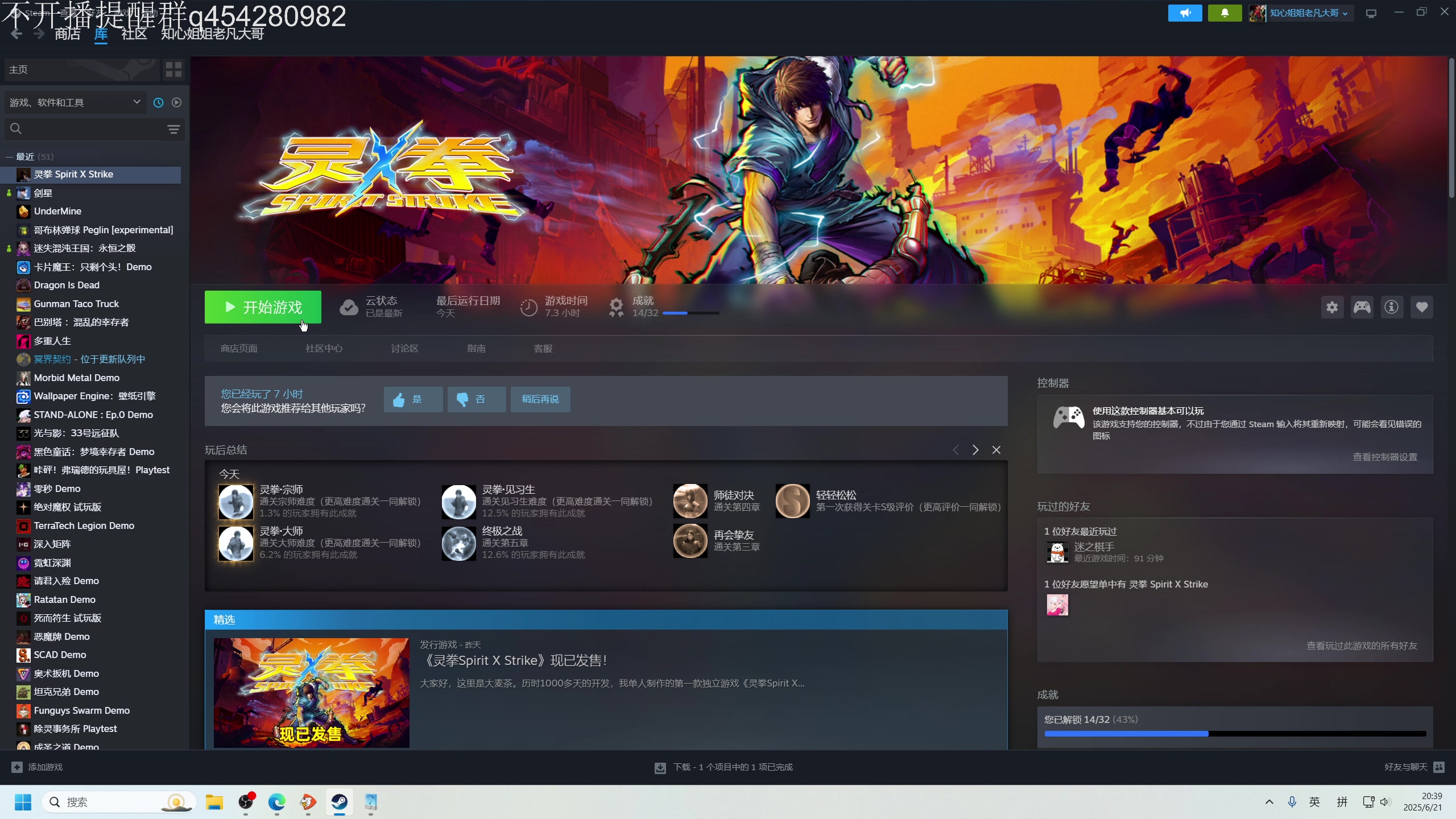
Task: Open 师徒对决 achievement icon
Action: (690, 501)
